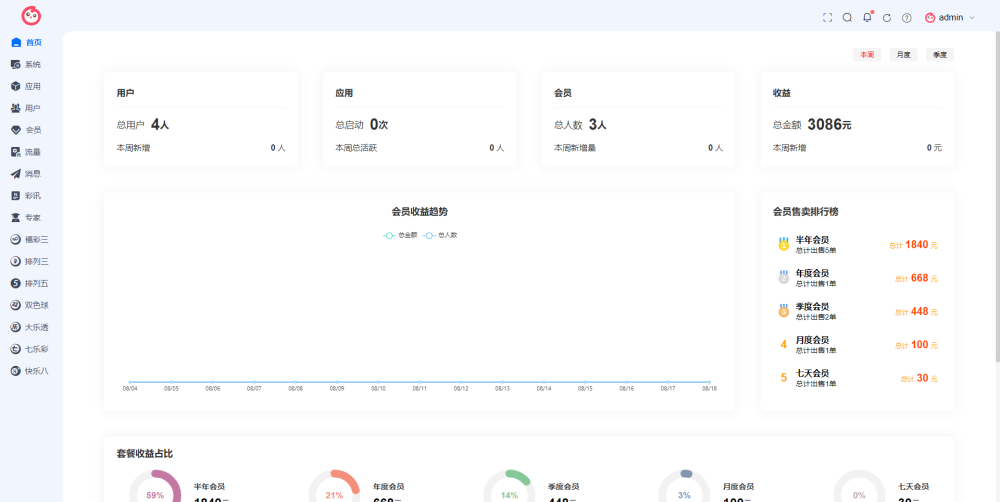Switch to the 月度 range button
Image resolution: width=1000 pixels, height=502 pixels.
pos(903,55)
